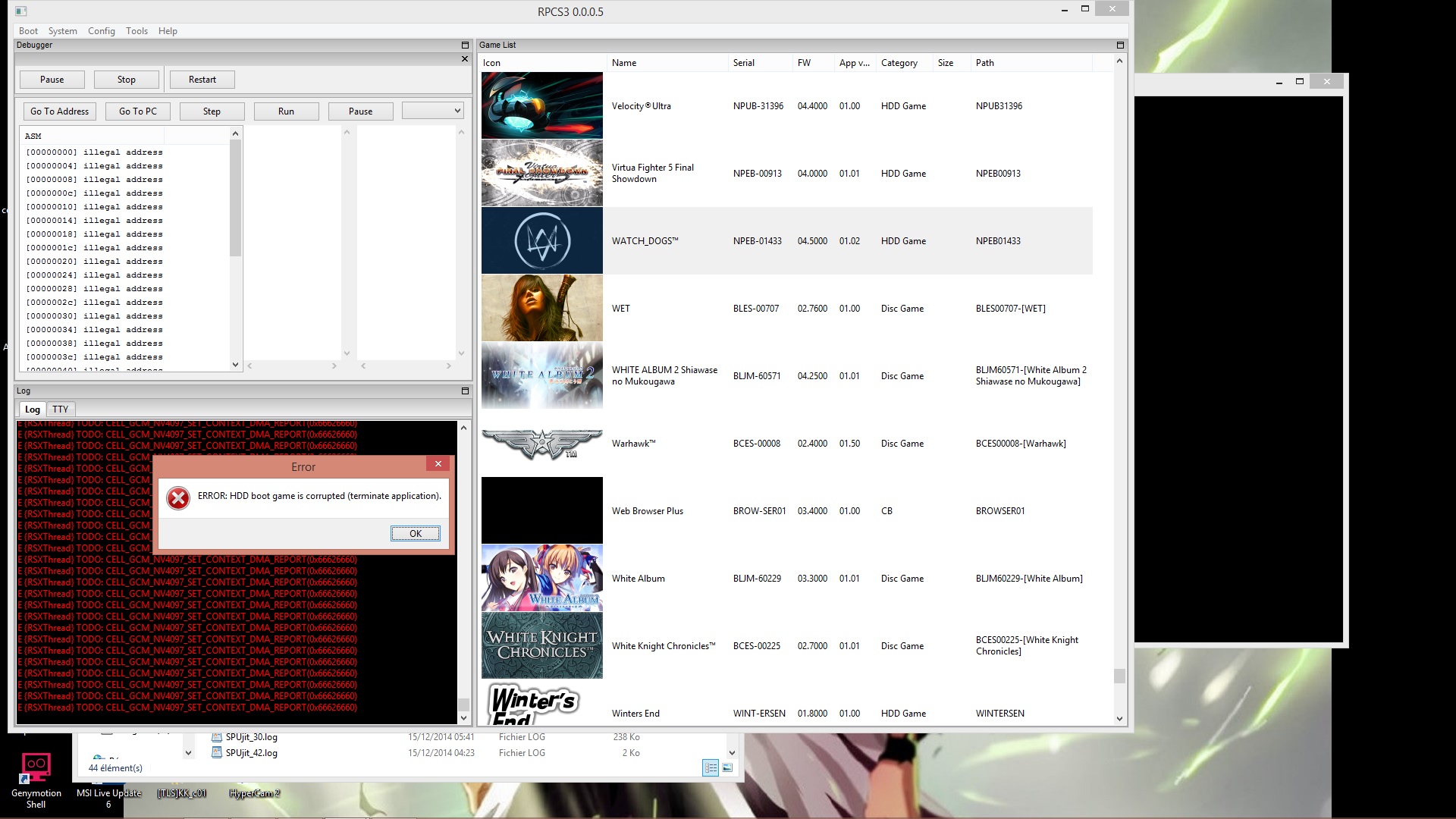
Task: Select the Winter's End game icon
Action: (x=542, y=703)
